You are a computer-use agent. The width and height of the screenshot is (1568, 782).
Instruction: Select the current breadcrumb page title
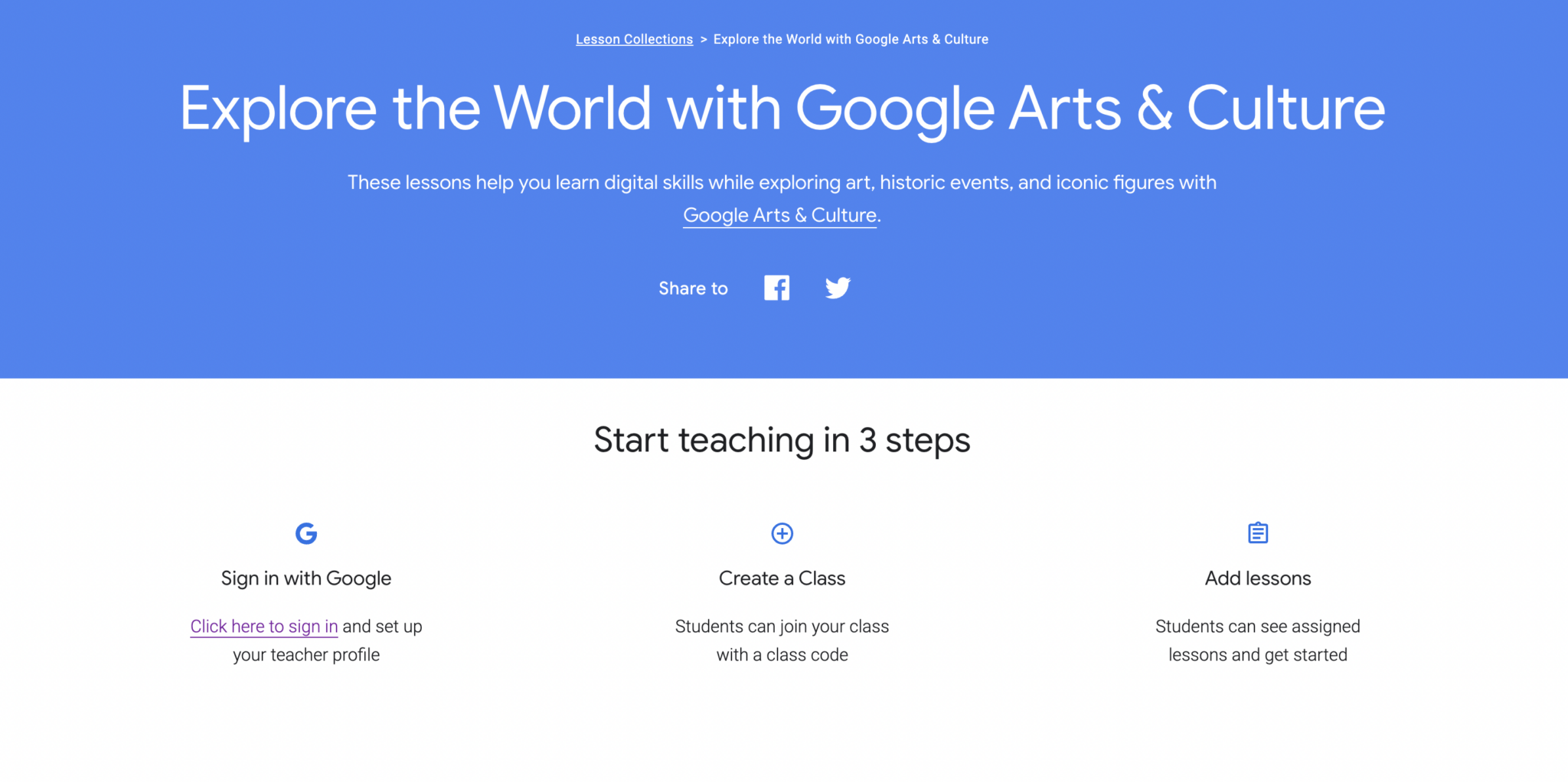[851, 39]
